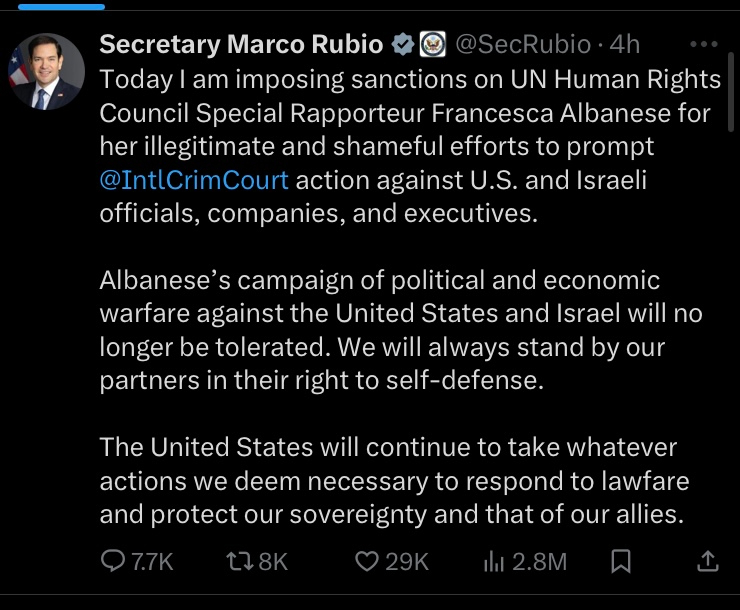Bookmark this post
Viewport: 740px width, 610px height.
[621, 562]
